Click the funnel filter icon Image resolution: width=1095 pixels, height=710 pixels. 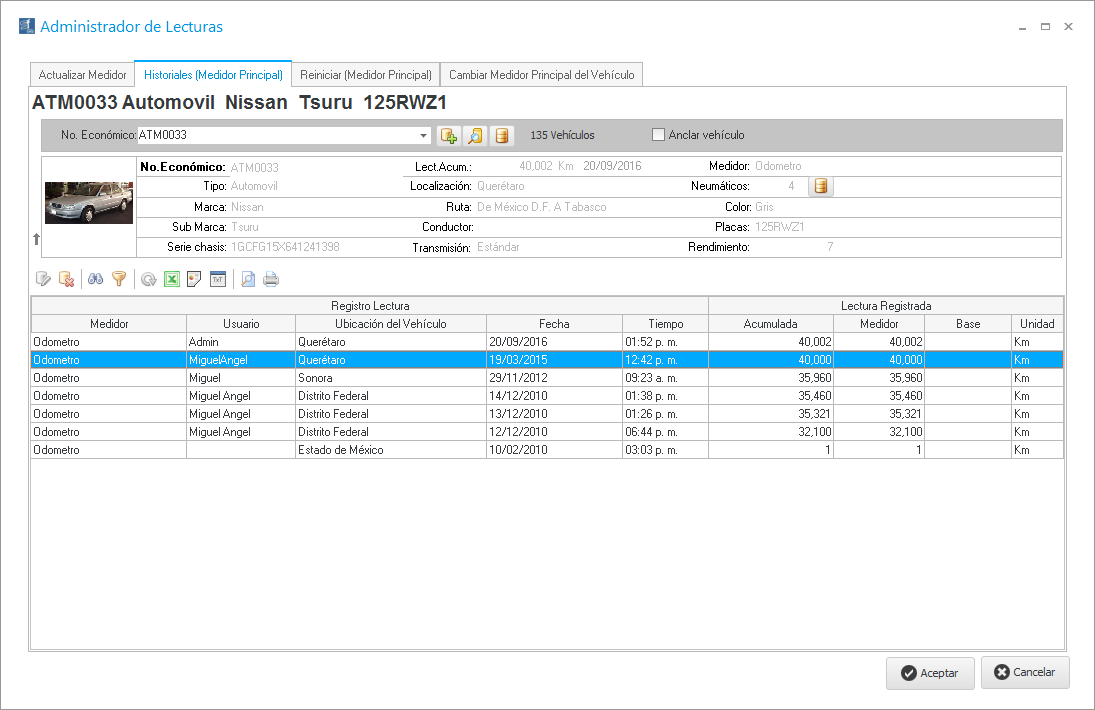click(119, 280)
